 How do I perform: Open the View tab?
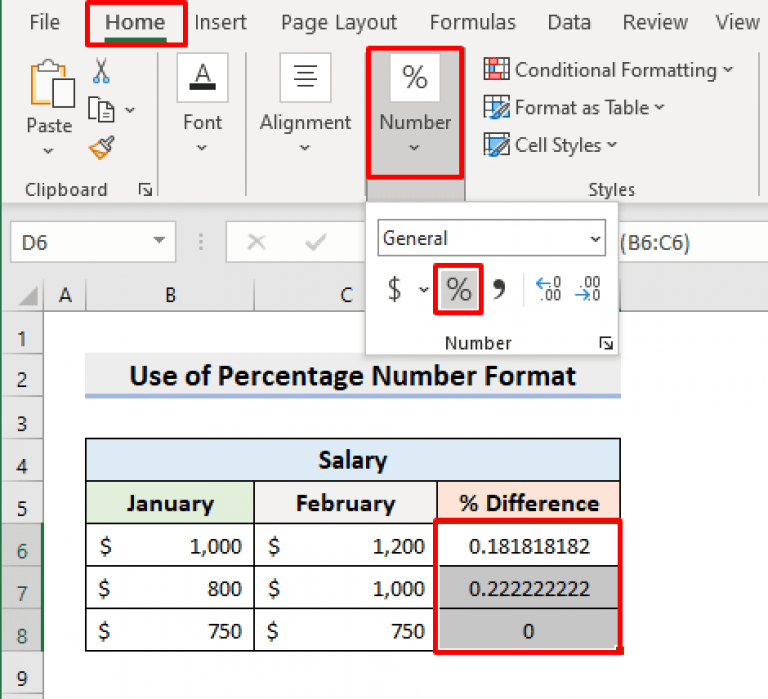(738, 23)
